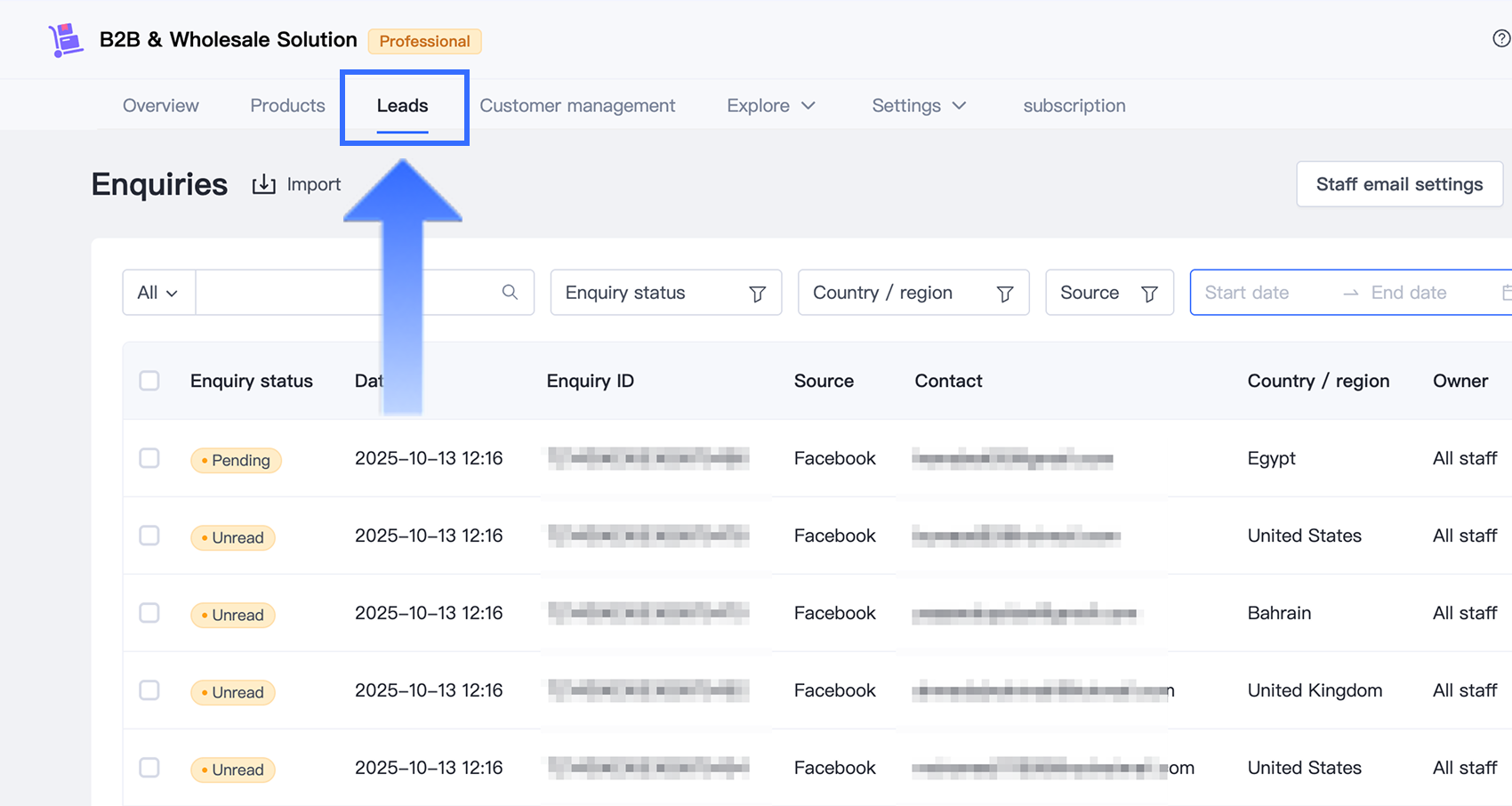Click the calendar icon in date range
Image resolution: width=1512 pixels, height=806 pixels.
1506,293
